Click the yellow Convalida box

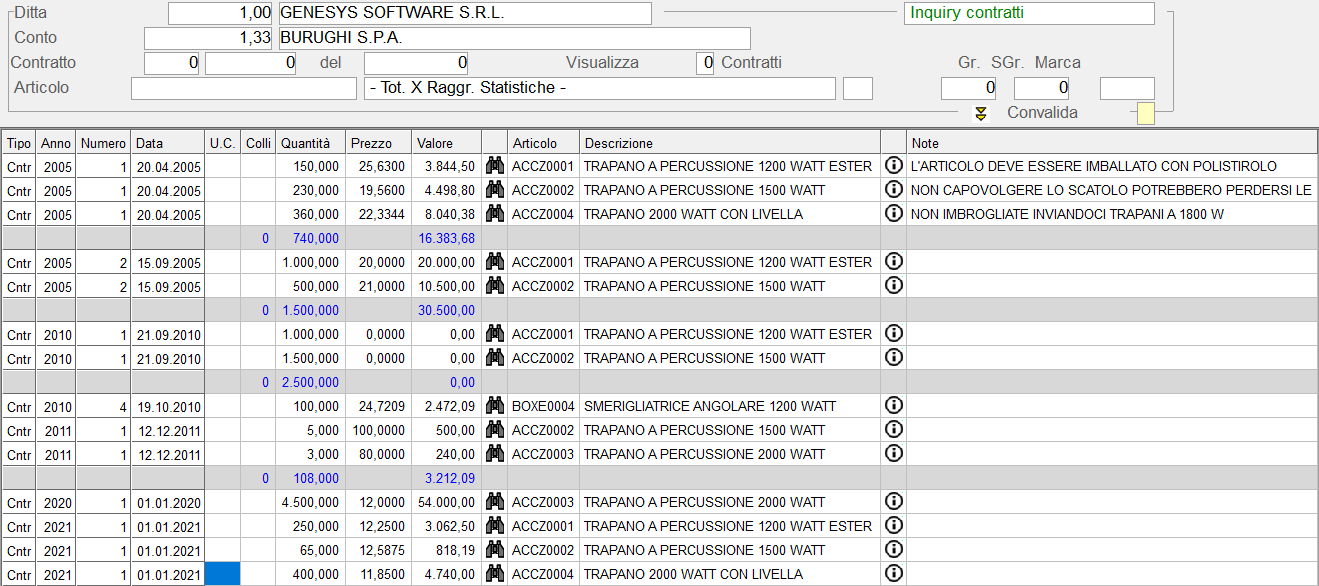coord(1146,114)
